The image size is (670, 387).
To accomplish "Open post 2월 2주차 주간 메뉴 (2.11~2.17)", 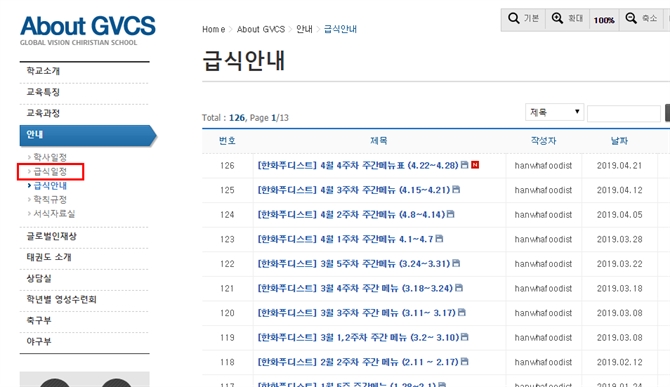I will (358, 362).
